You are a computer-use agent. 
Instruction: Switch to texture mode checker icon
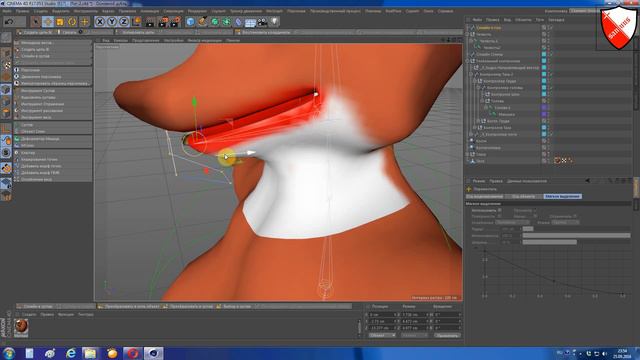(x=6, y=65)
